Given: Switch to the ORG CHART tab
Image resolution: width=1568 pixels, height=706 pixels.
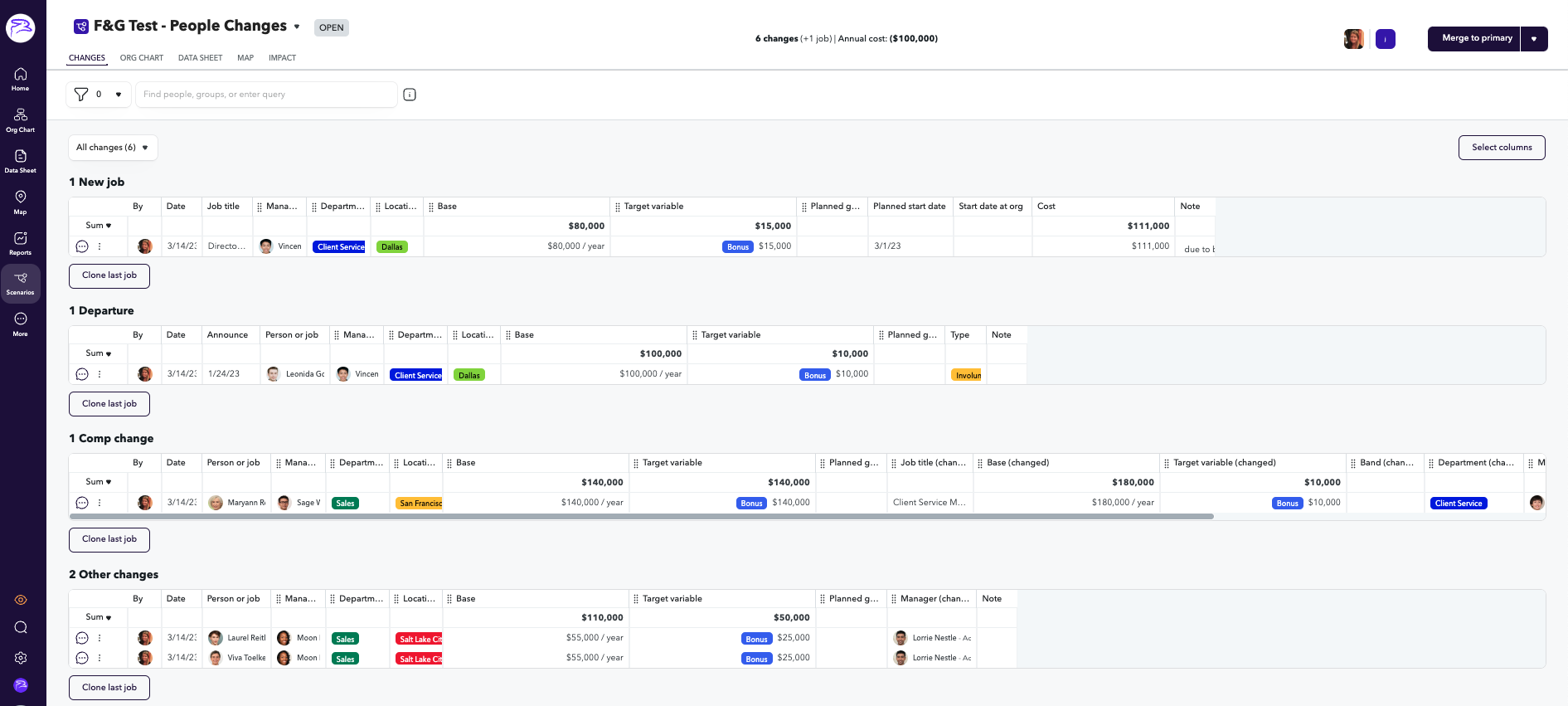Looking at the screenshot, I should click(x=141, y=58).
